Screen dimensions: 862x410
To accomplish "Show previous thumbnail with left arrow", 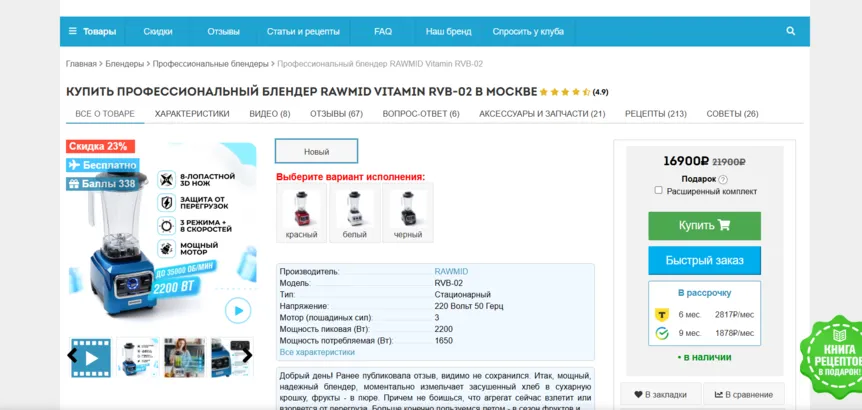I will (72, 356).
